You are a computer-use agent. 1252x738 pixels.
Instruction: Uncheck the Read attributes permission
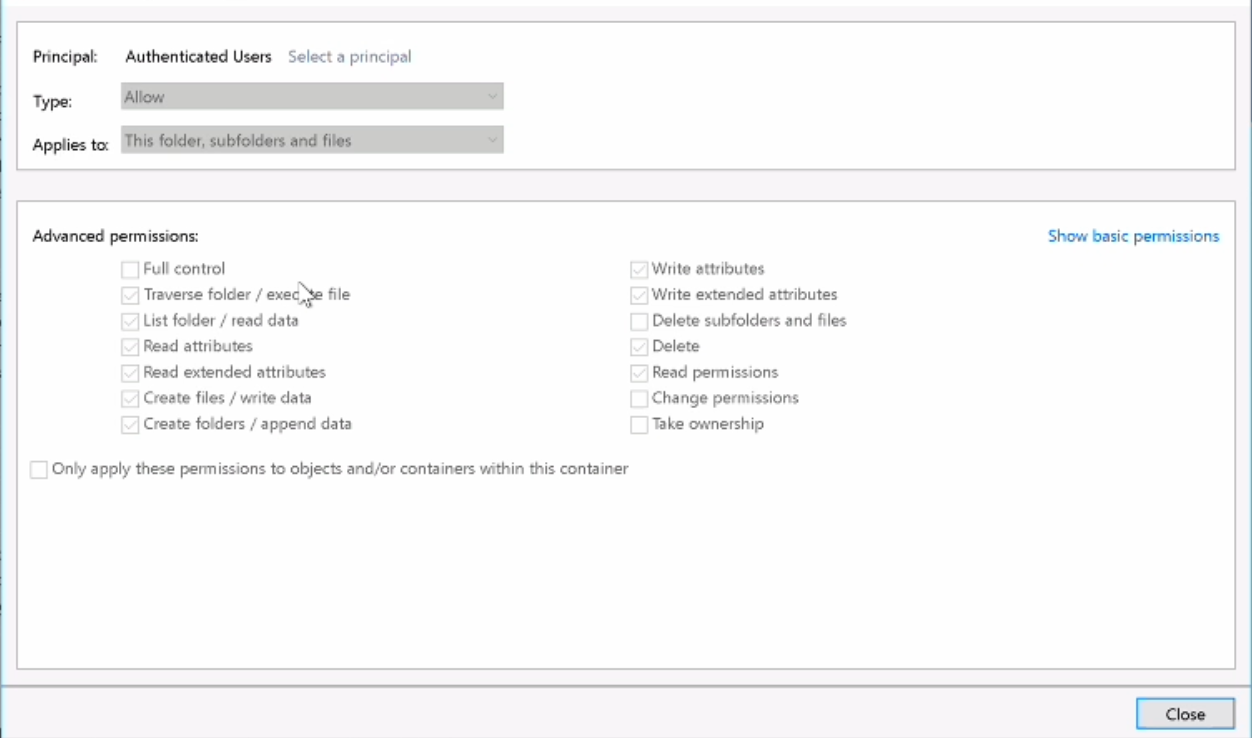point(130,347)
